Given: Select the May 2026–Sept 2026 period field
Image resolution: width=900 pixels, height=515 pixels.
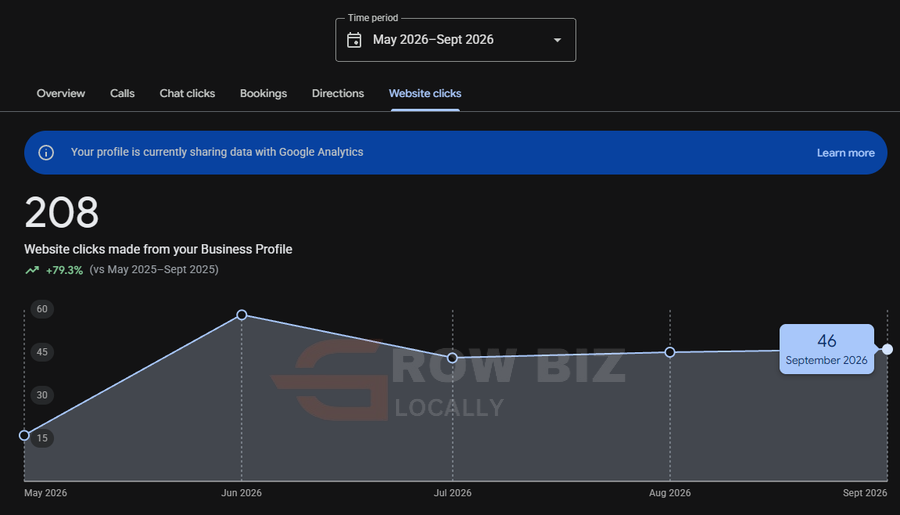Looking at the screenshot, I should coord(455,40).
